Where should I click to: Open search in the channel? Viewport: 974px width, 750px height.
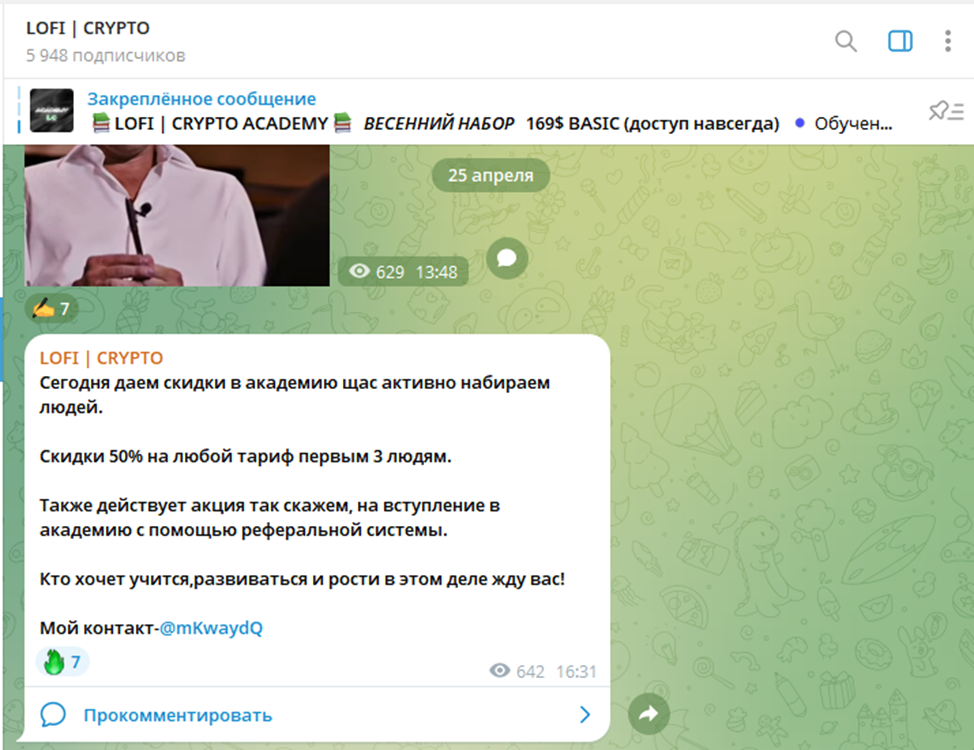pyautogui.click(x=845, y=41)
